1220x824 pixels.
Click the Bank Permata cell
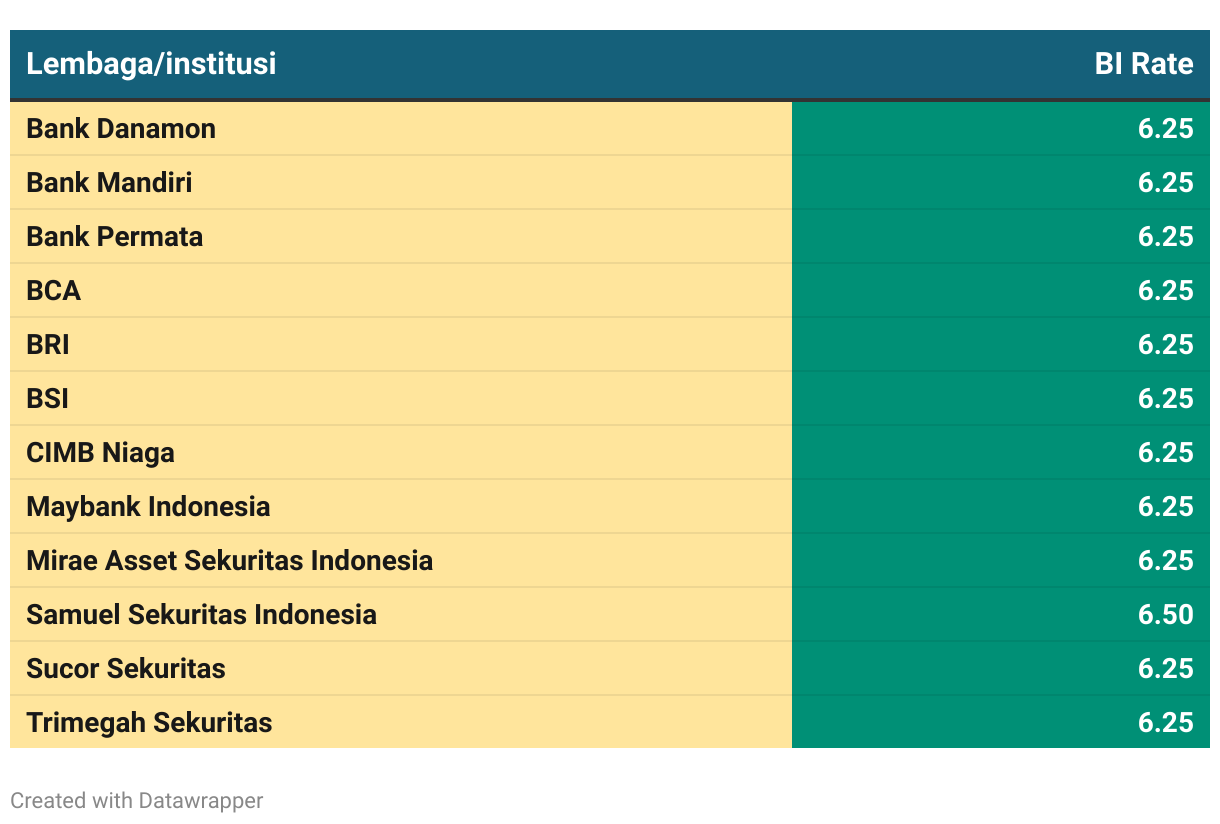(114, 237)
